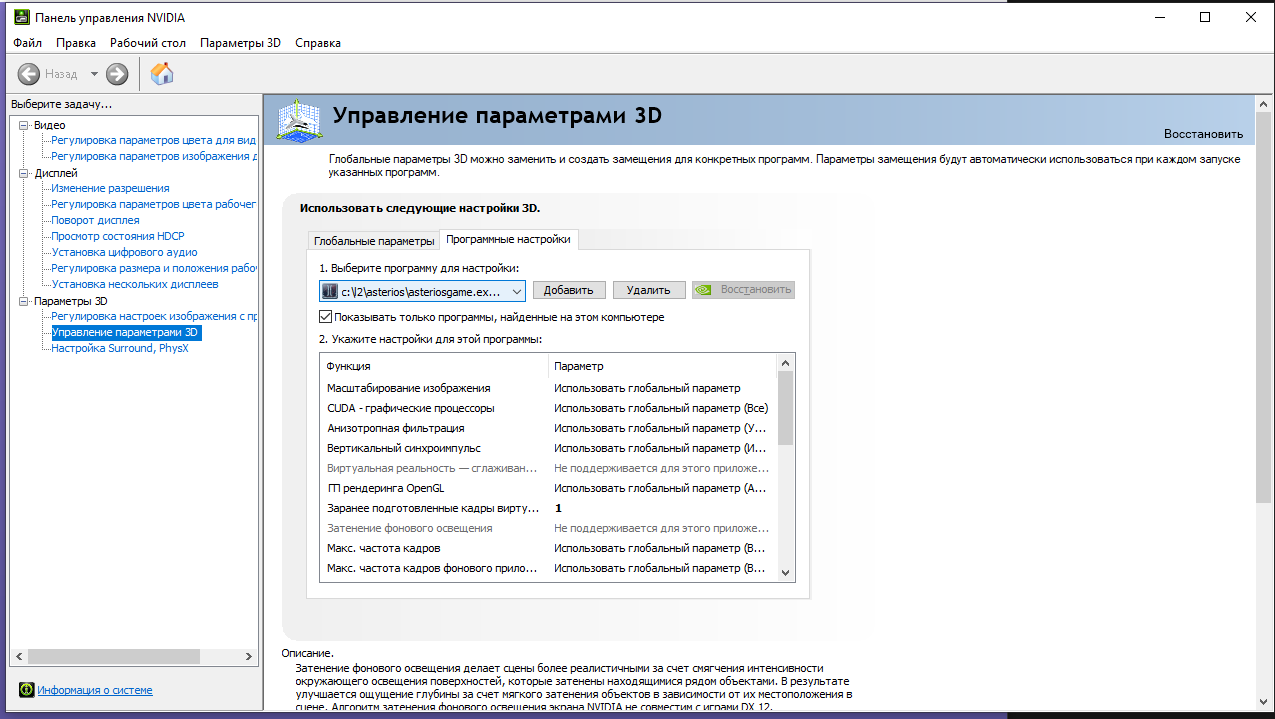Click the asteriosgame program icon in combo box

pos(330,290)
